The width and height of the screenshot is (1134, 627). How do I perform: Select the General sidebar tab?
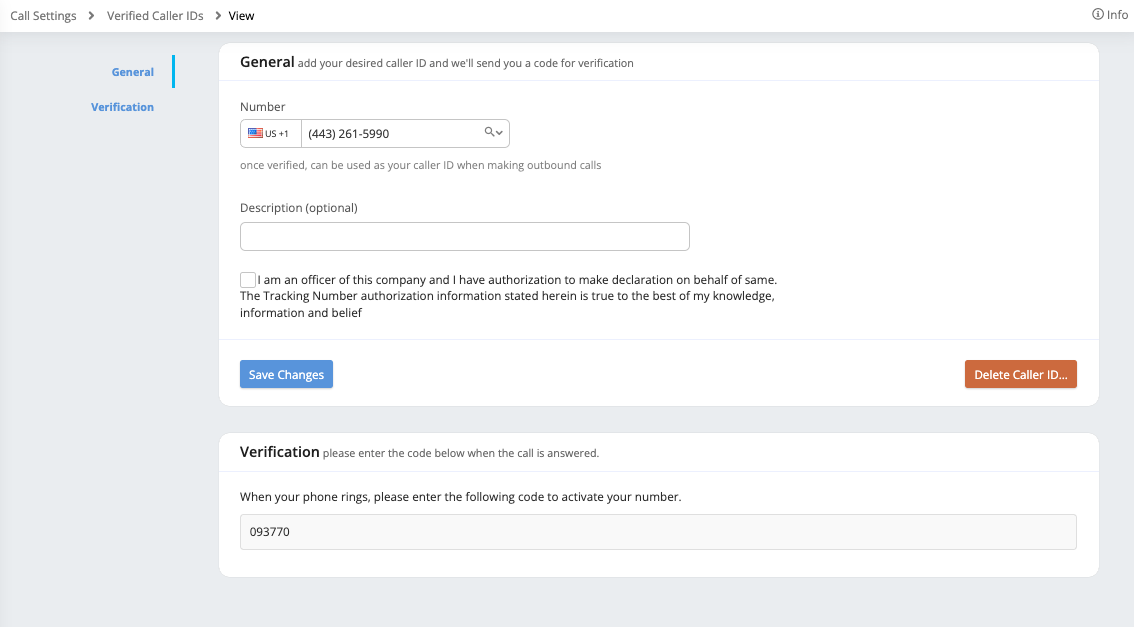[132, 72]
